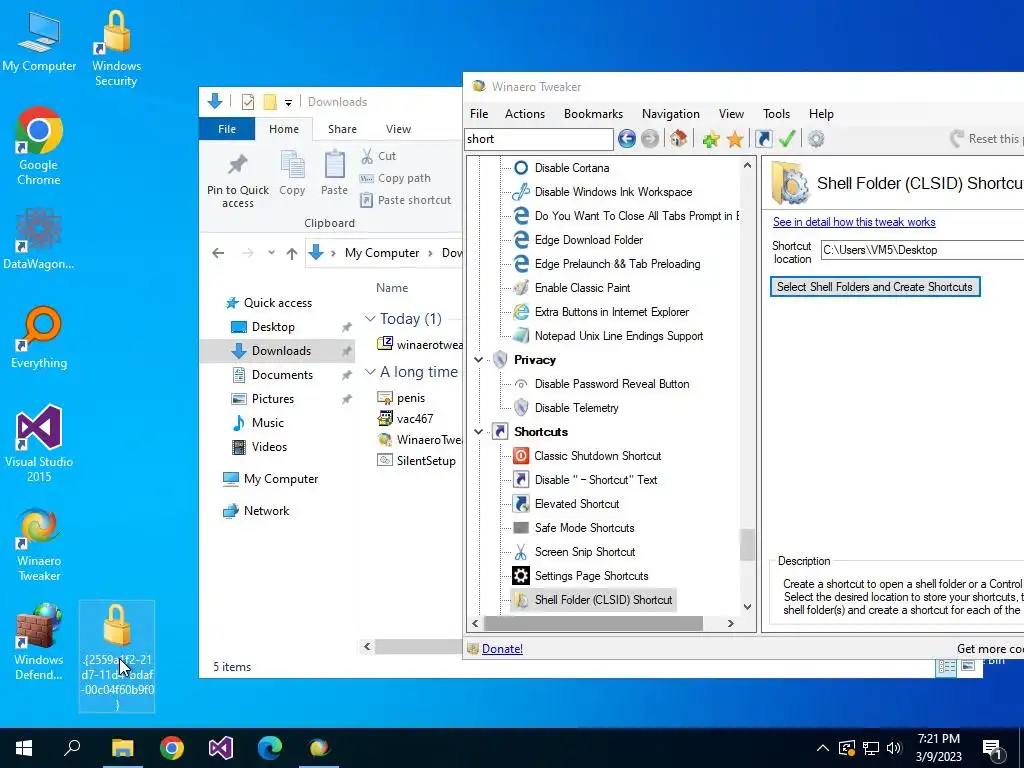Click the Back arrow in Winaero Tweaker toolbar
This screenshot has width=1024, height=768.
pyautogui.click(x=626, y=138)
